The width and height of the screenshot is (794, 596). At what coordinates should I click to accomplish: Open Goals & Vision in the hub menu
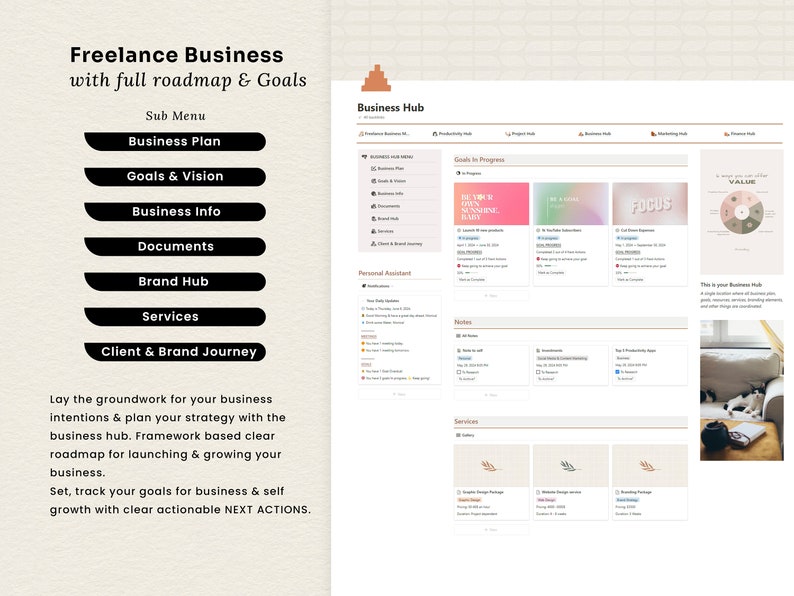pyautogui.click(x=388, y=181)
